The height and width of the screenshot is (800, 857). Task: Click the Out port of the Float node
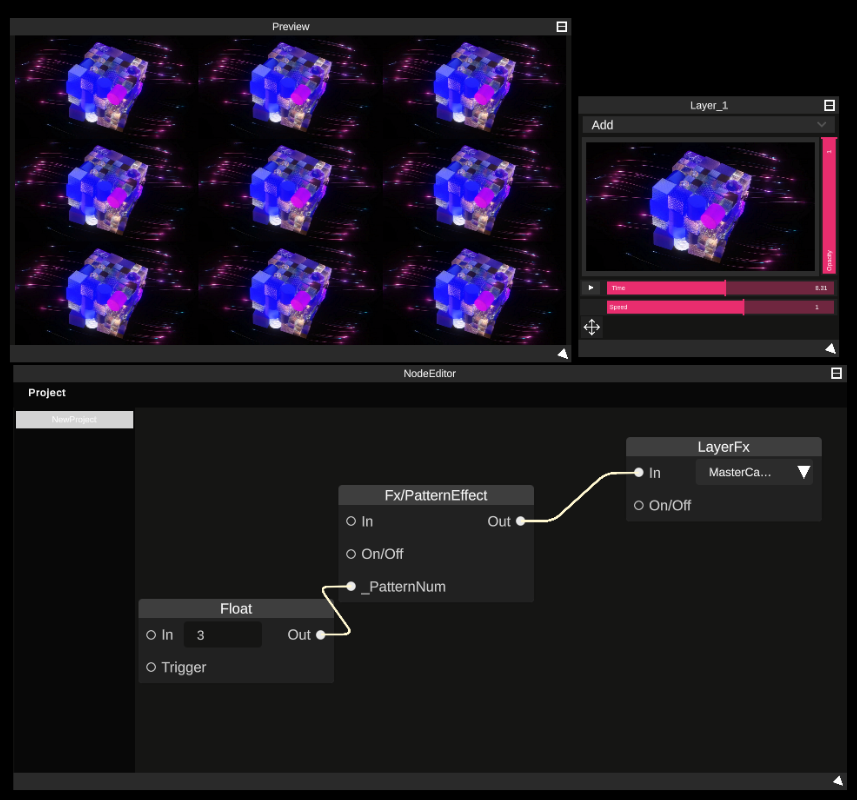[319, 634]
